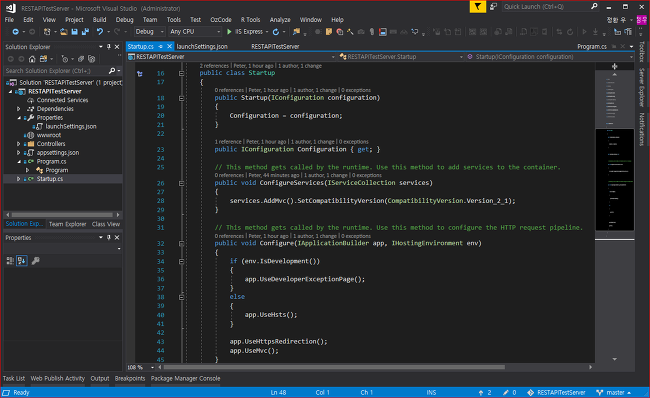Collapse the Program.cs node
Viewport: 650px width, 398px height.
[19, 161]
